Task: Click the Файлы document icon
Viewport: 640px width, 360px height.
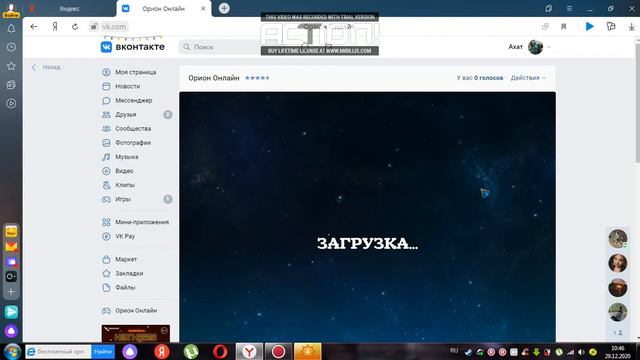Action: point(106,288)
